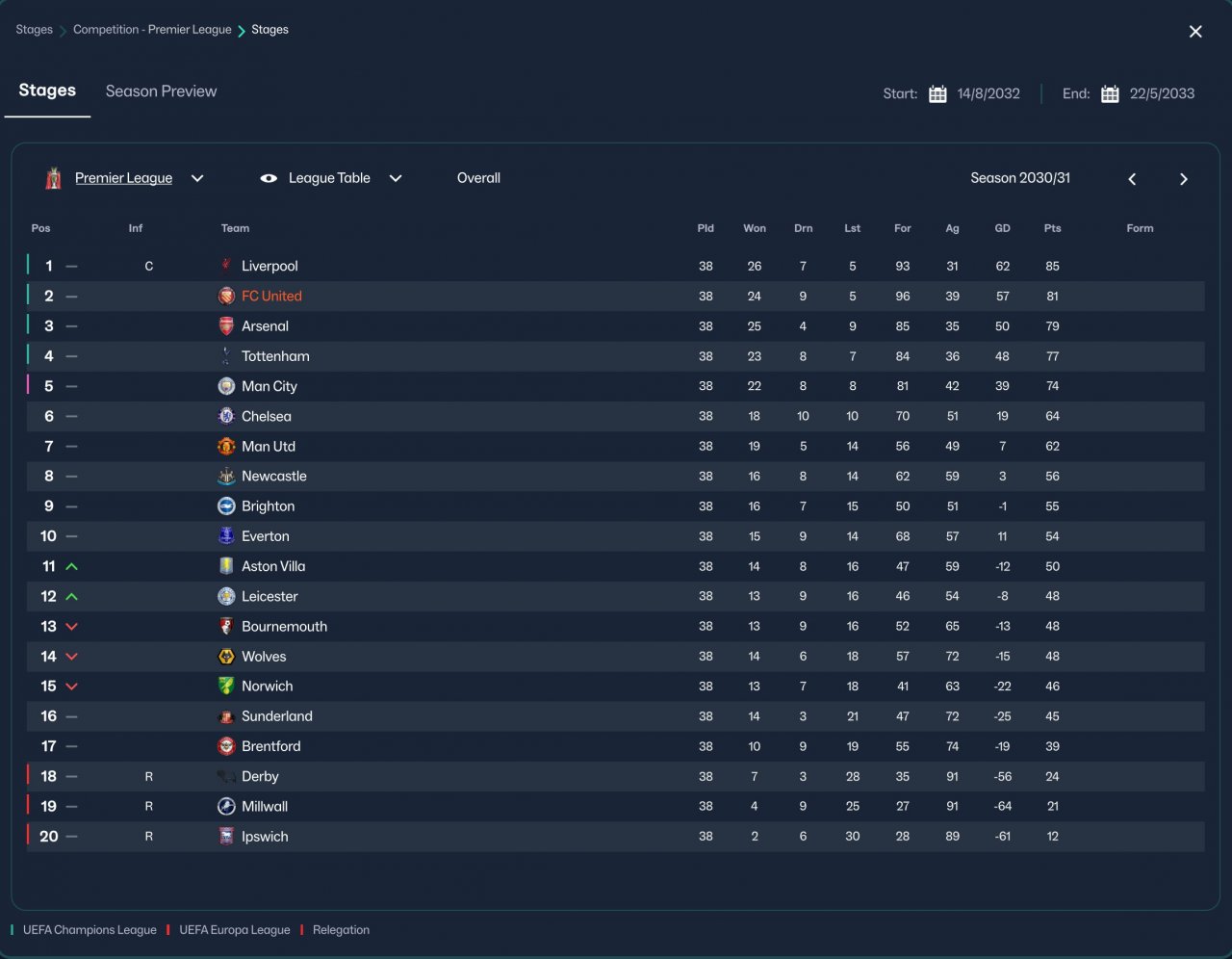Go to the next season
Screen dimensions: 1232x959
pyautogui.click(x=1184, y=179)
